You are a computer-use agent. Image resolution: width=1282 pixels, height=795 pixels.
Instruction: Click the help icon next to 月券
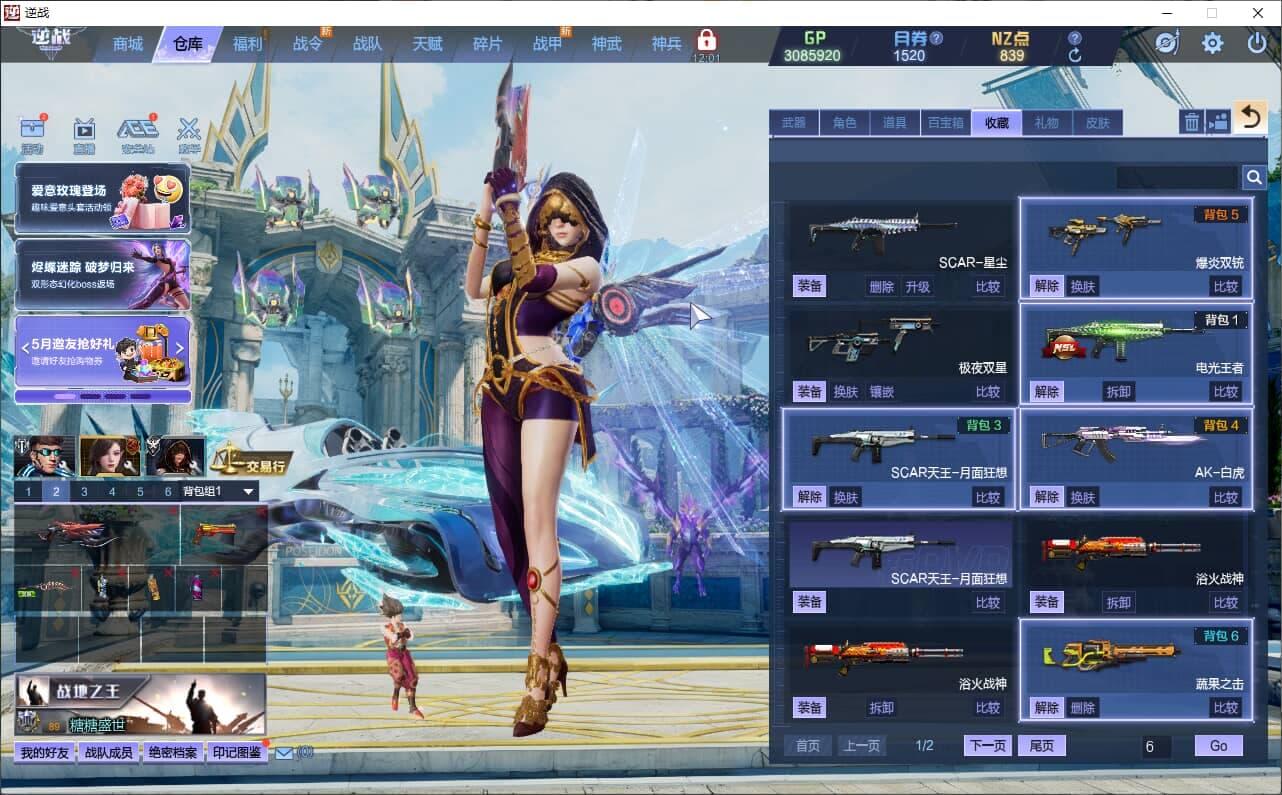[936, 39]
